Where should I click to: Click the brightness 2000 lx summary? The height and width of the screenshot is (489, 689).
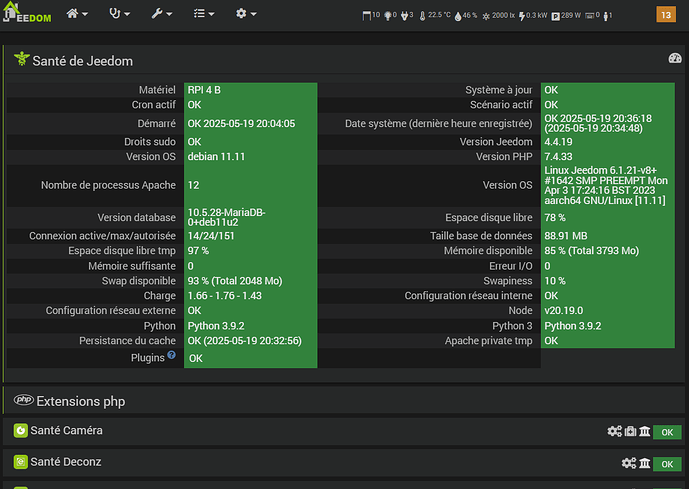pos(498,16)
